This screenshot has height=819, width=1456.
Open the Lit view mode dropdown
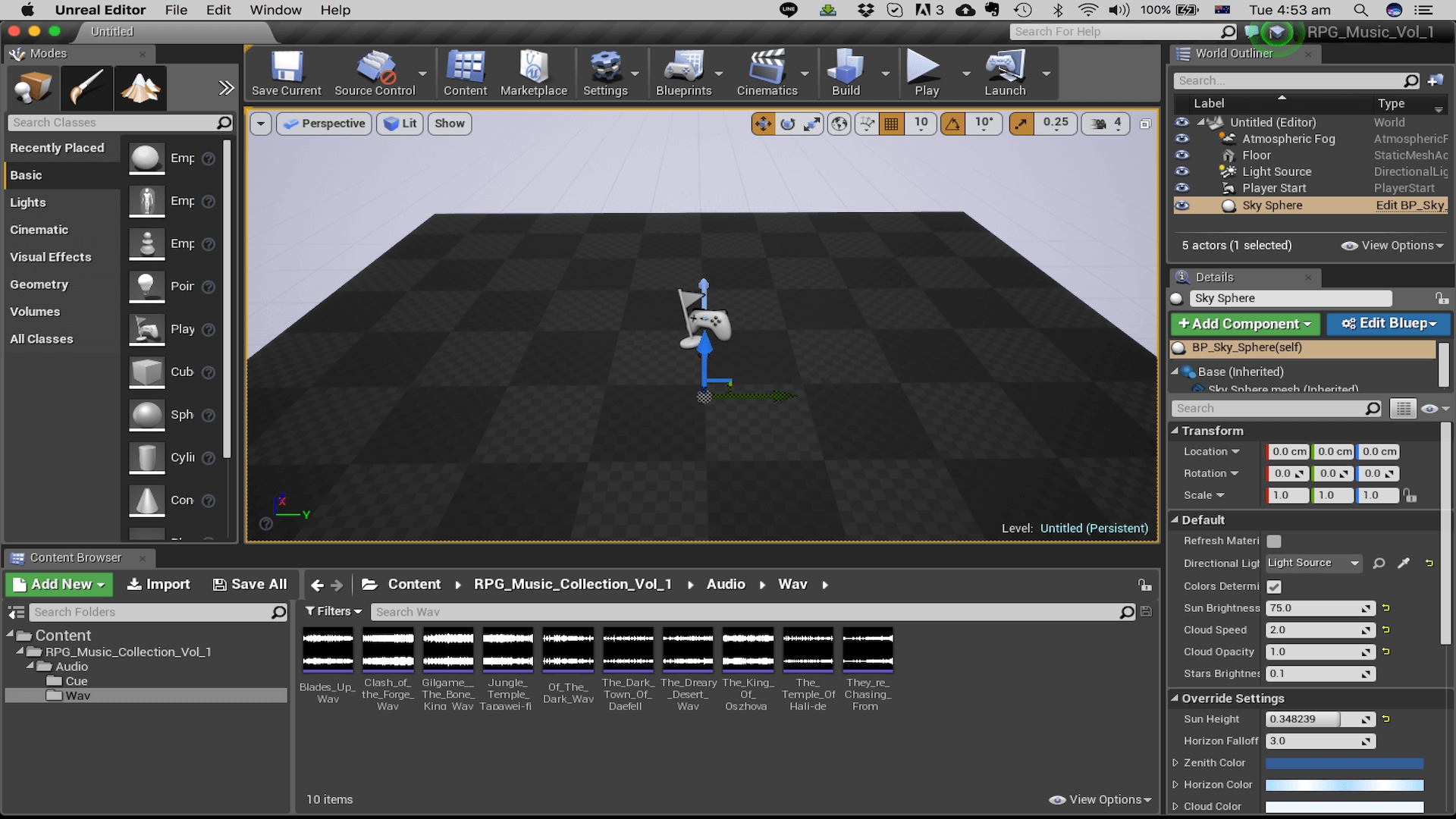click(x=400, y=124)
